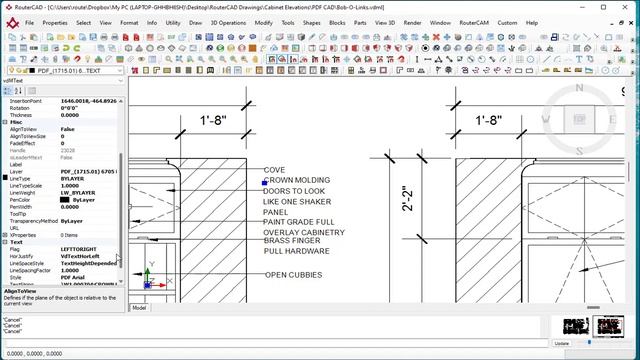Click the properties panel vertical scrollbar

click(120, 210)
